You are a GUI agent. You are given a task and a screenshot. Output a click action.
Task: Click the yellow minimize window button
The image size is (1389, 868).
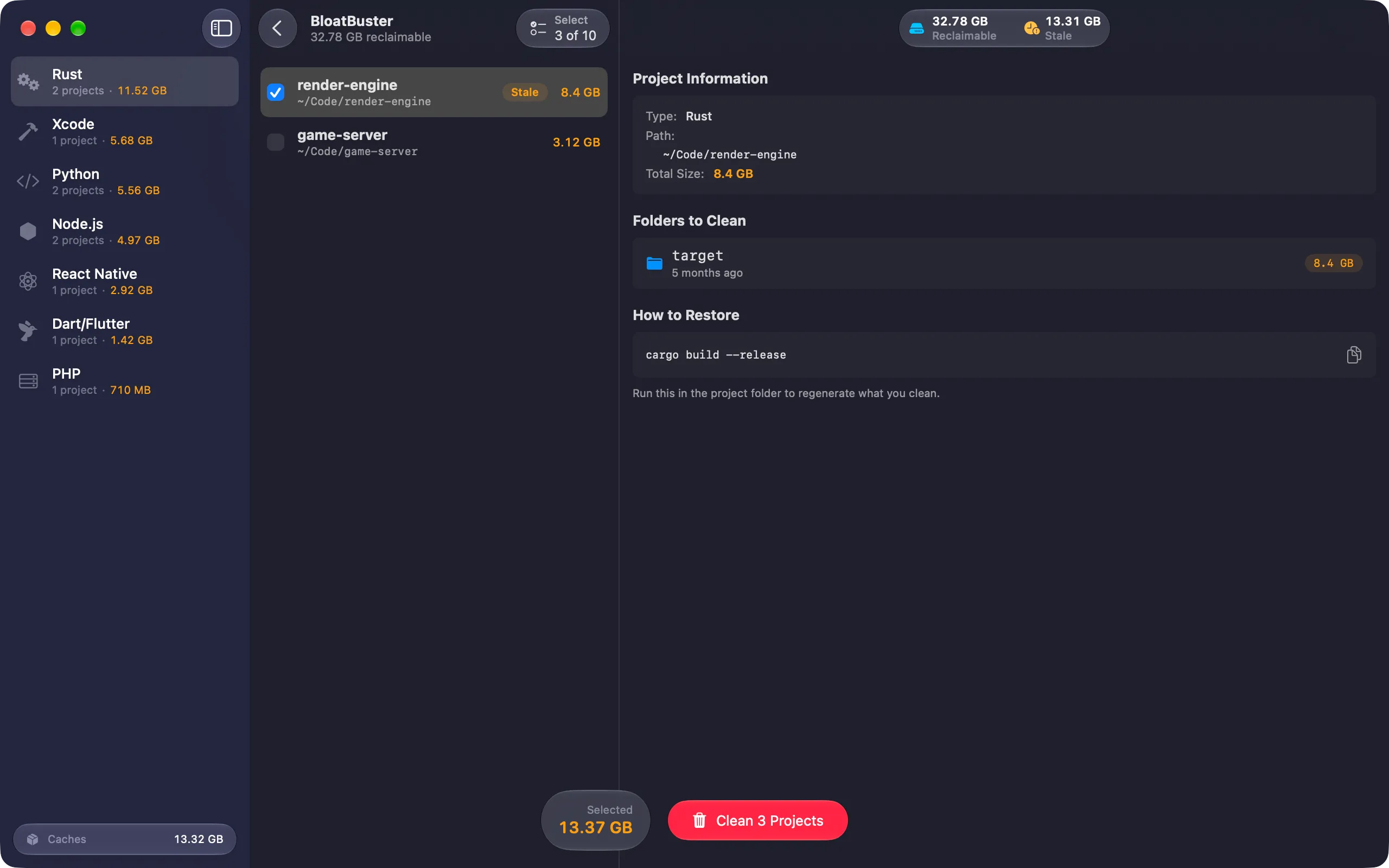53,28
